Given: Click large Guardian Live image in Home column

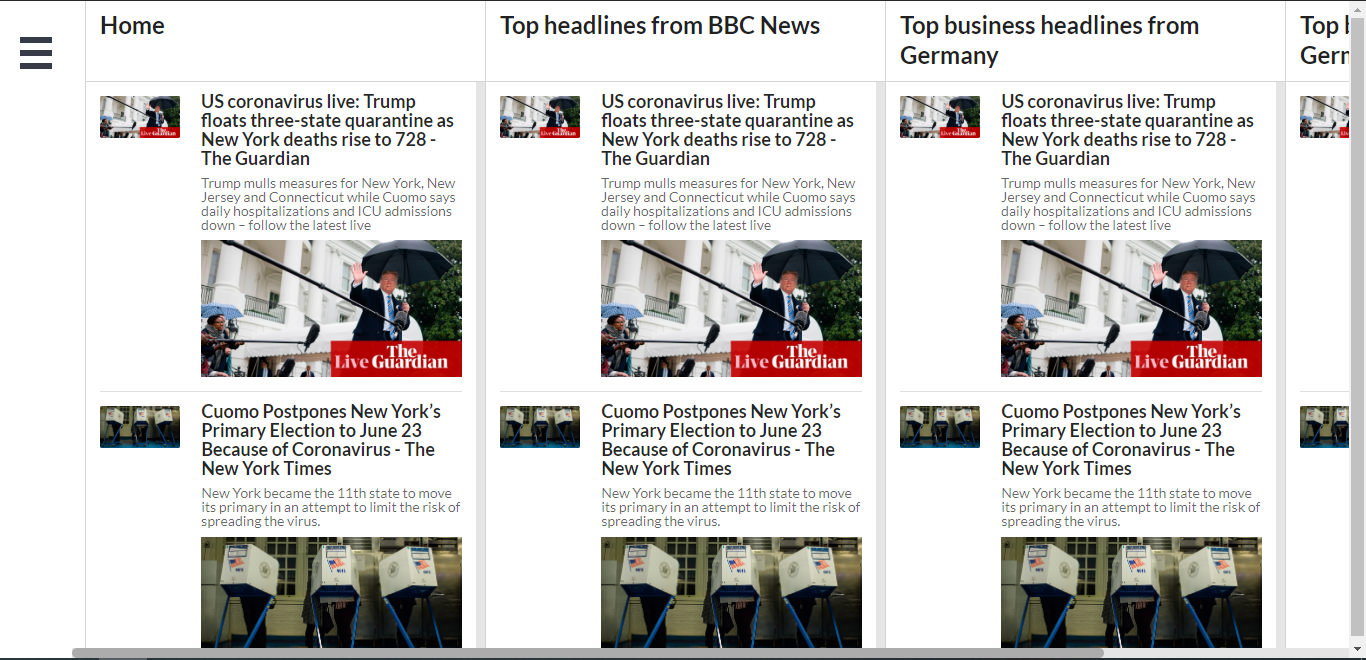Looking at the screenshot, I should point(331,308).
